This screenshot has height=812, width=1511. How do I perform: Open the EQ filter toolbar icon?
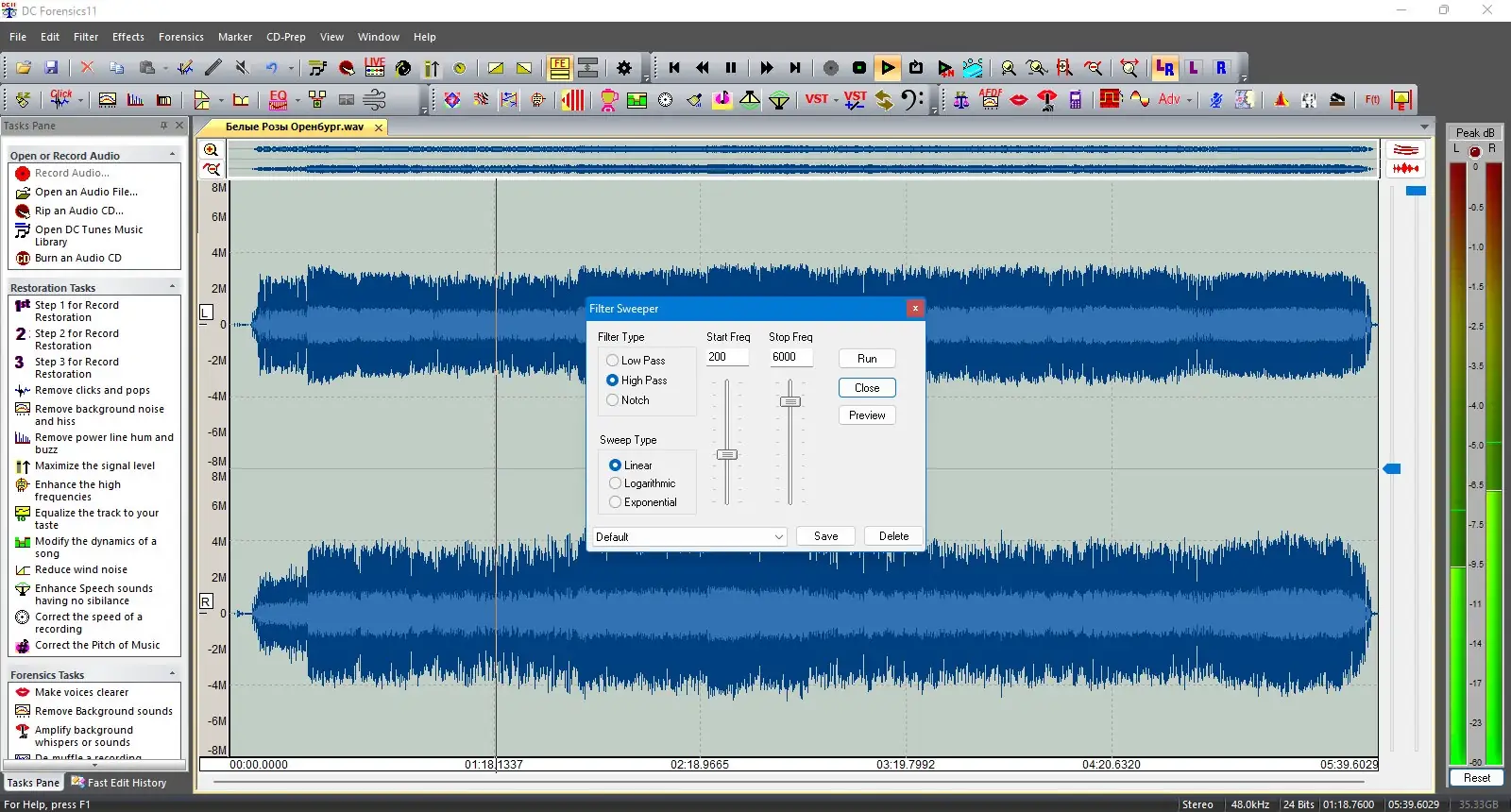click(278, 99)
